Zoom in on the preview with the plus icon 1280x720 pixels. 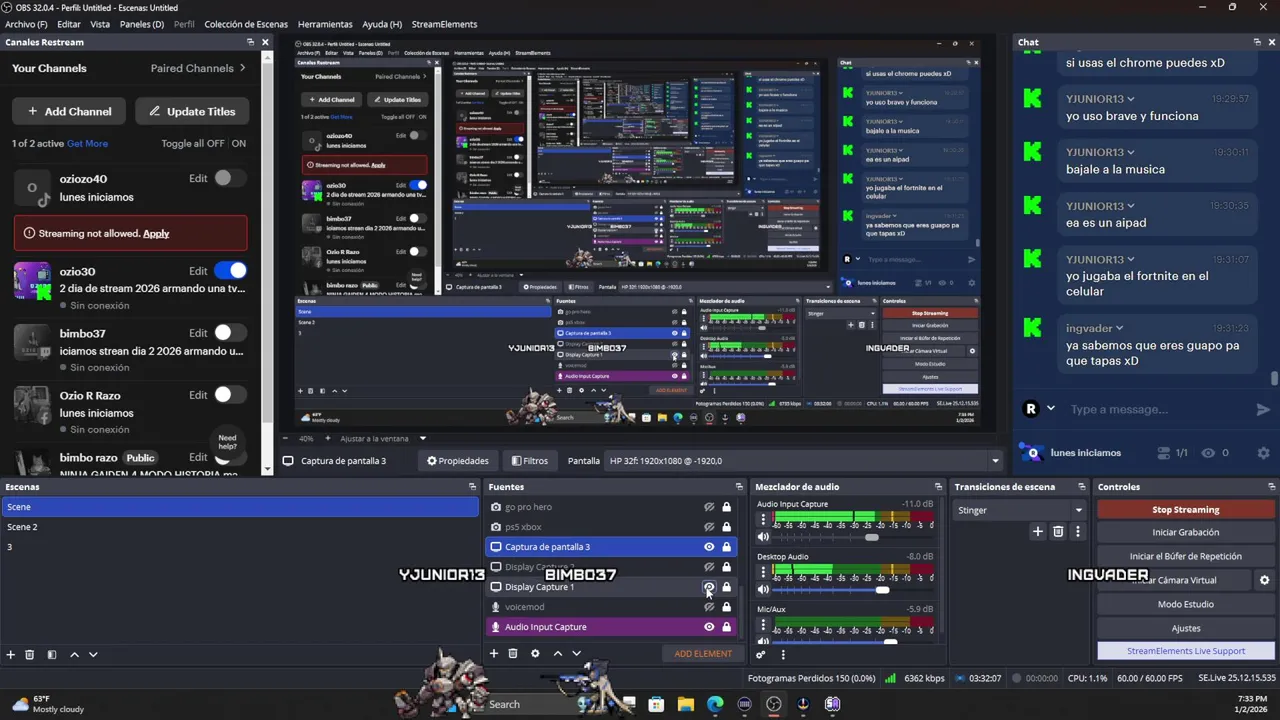(x=327, y=439)
